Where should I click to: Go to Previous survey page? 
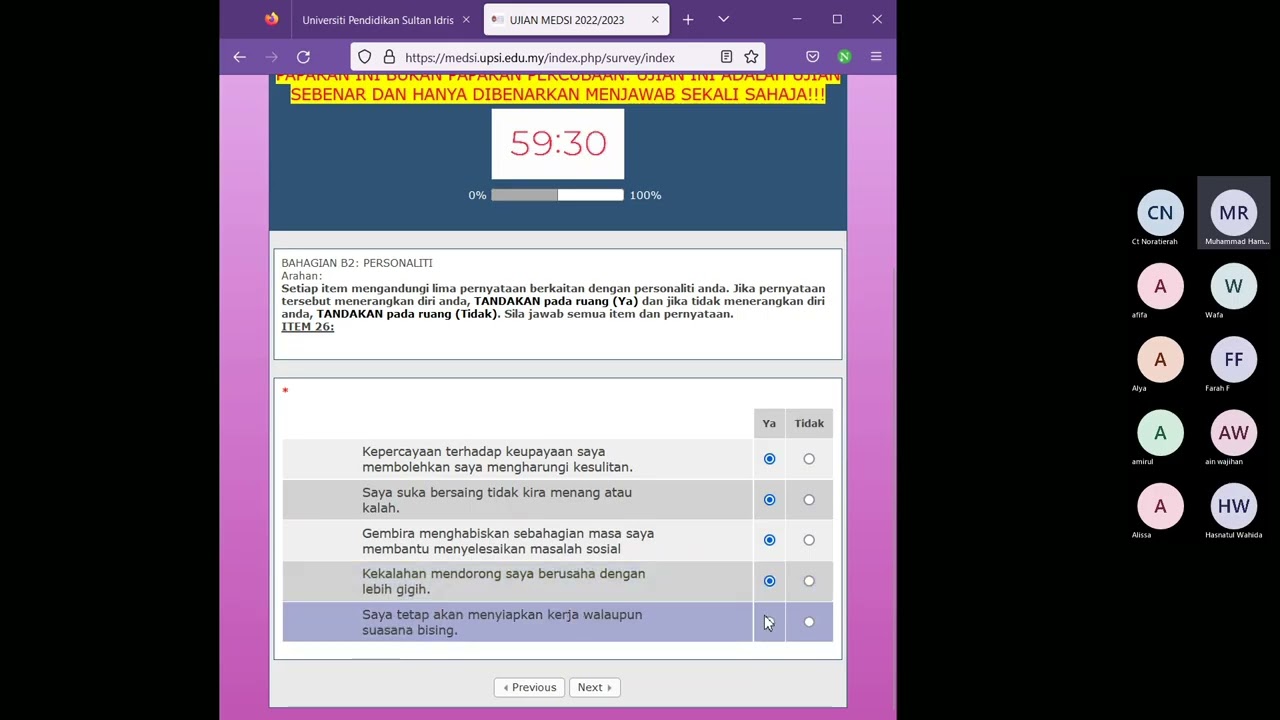529,687
